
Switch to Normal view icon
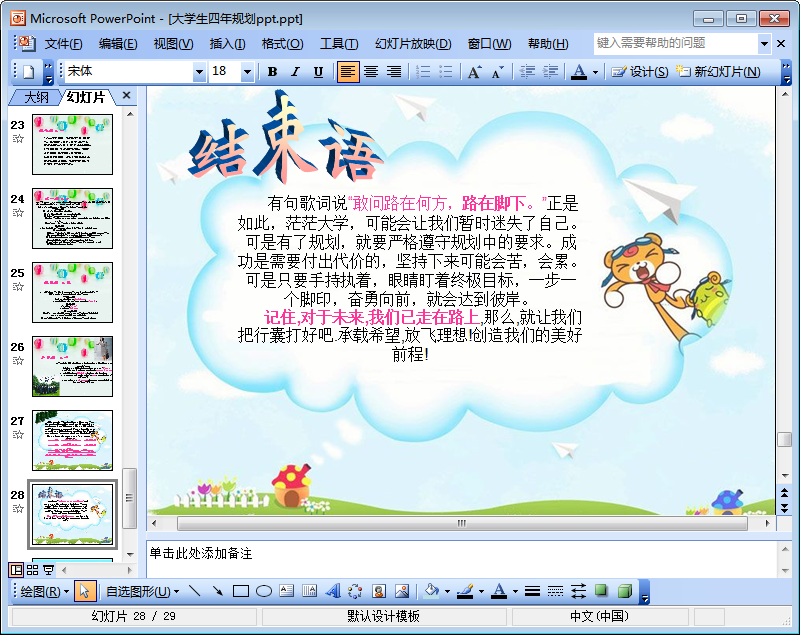tap(16, 570)
